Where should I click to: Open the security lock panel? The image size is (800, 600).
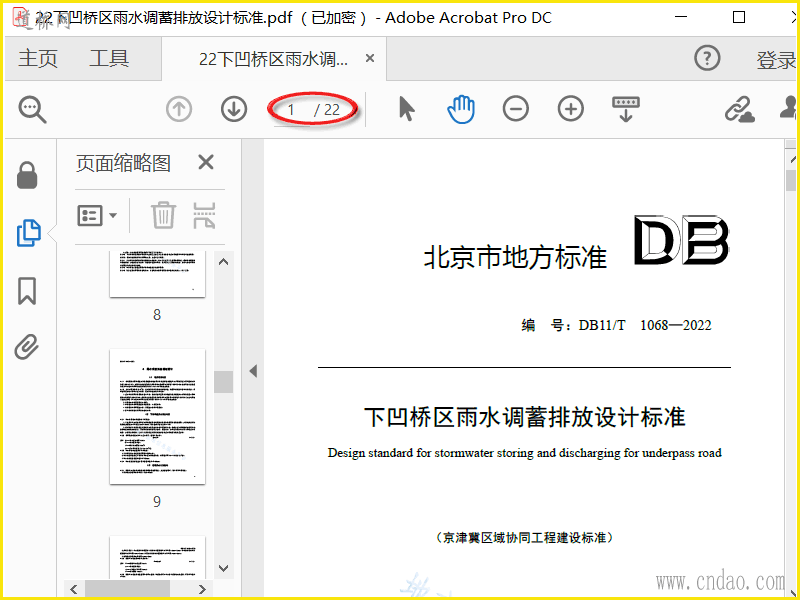click(x=27, y=176)
